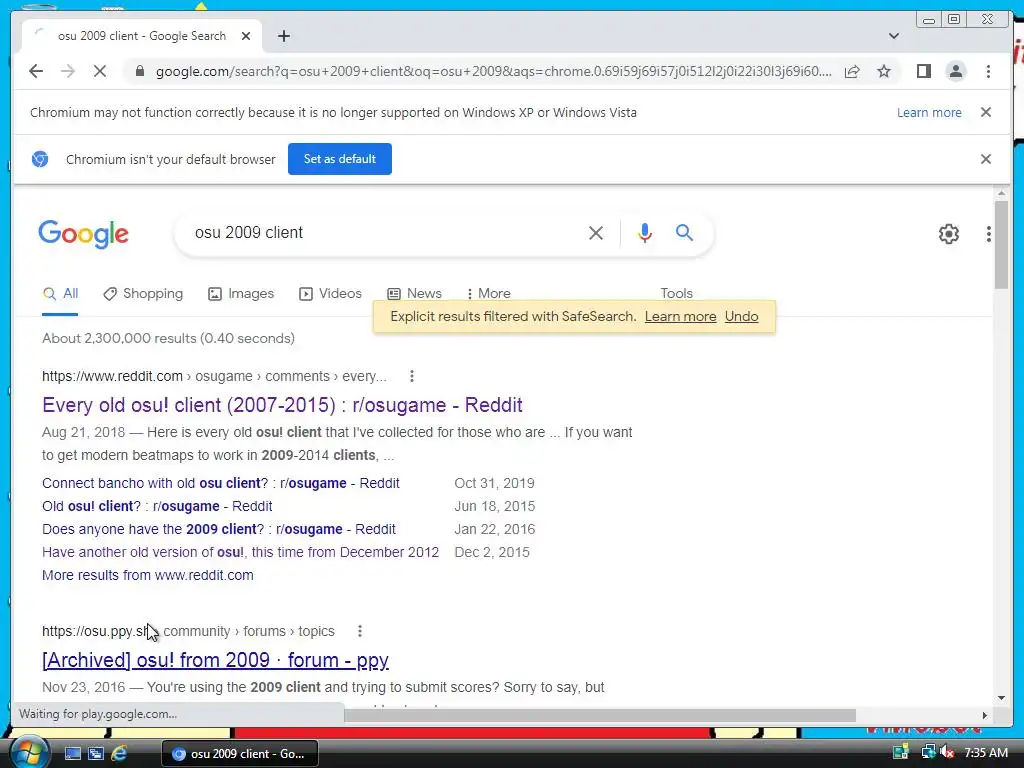Click the forward navigation arrow

pyautogui.click(x=68, y=71)
